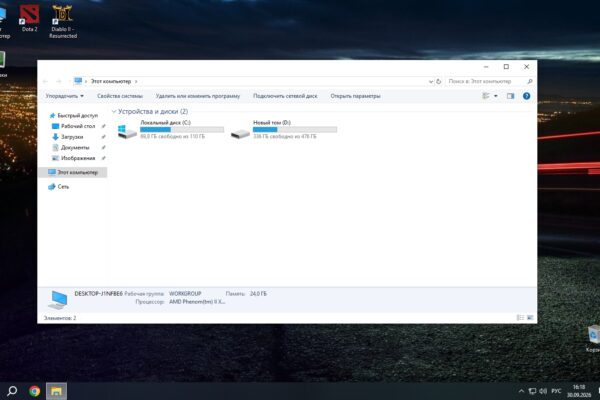
Task: Open the volume tray icon
Action: coord(543,391)
